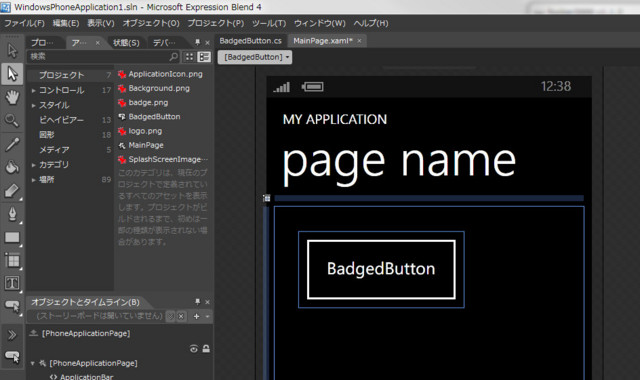Image resolution: width=640 pixels, height=380 pixels.
Task: Select the Button control tool
Action: click(x=12, y=306)
